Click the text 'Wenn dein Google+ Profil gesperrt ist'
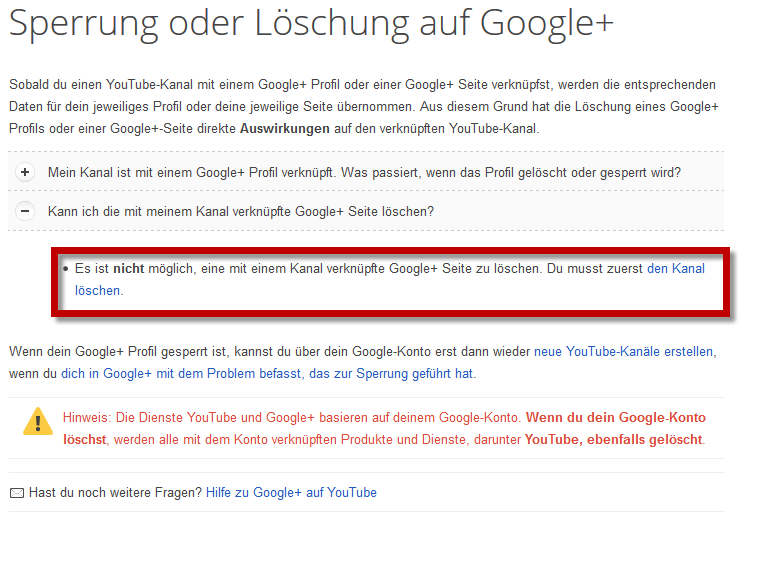Screen dimensions: 760x574 pyautogui.click(x=118, y=351)
